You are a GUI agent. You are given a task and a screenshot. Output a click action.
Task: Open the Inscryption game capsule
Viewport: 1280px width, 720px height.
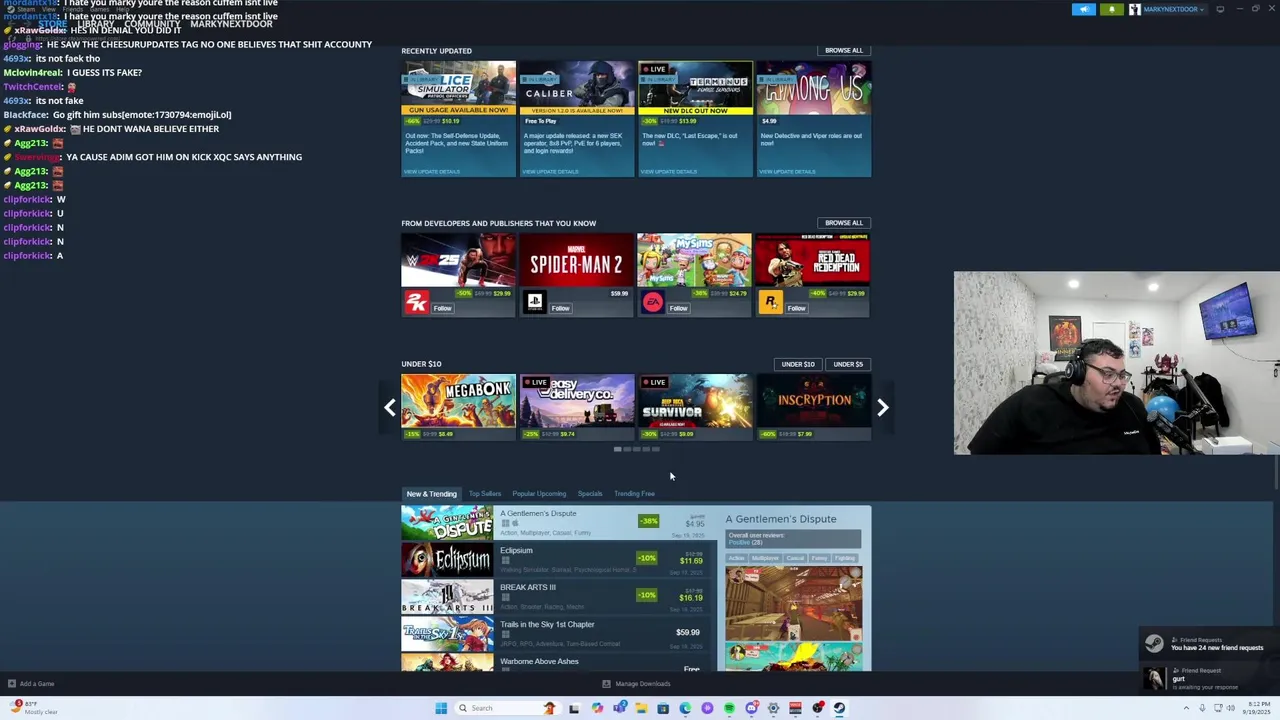[x=813, y=407]
